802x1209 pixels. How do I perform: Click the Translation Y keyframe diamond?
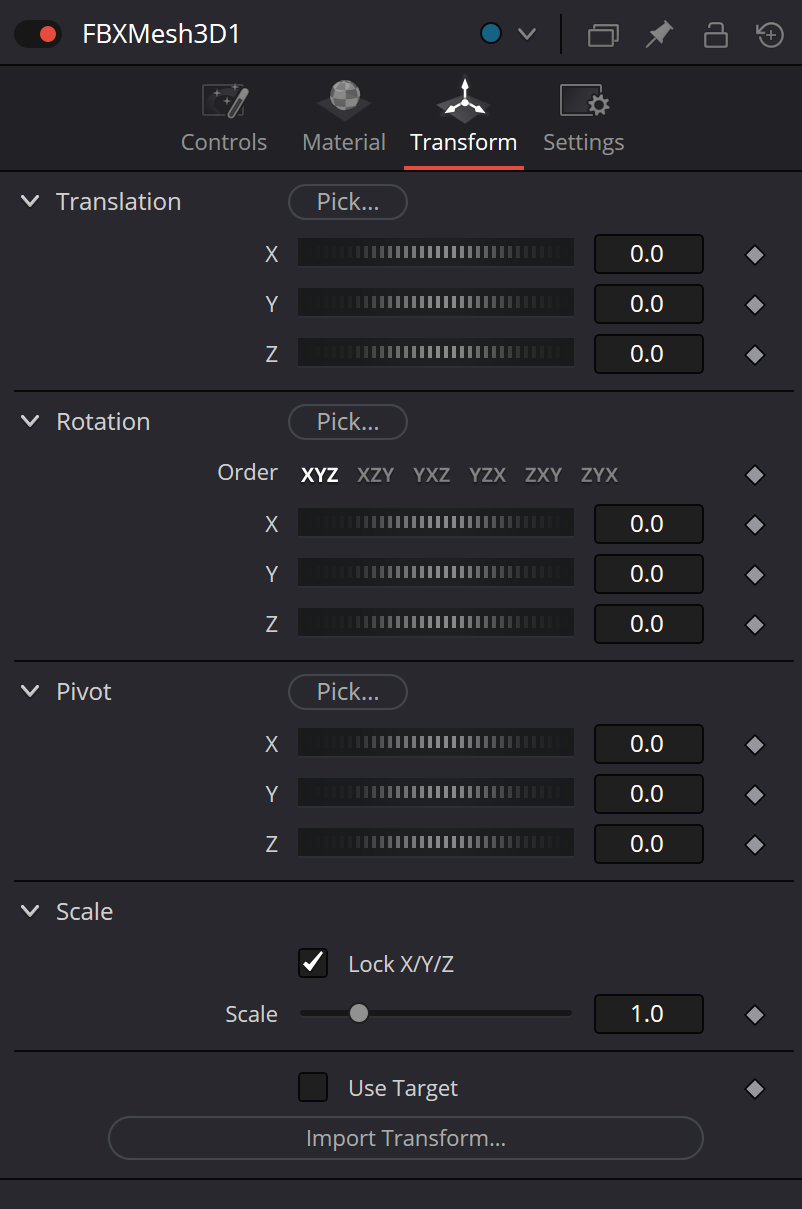pyautogui.click(x=756, y=305)
